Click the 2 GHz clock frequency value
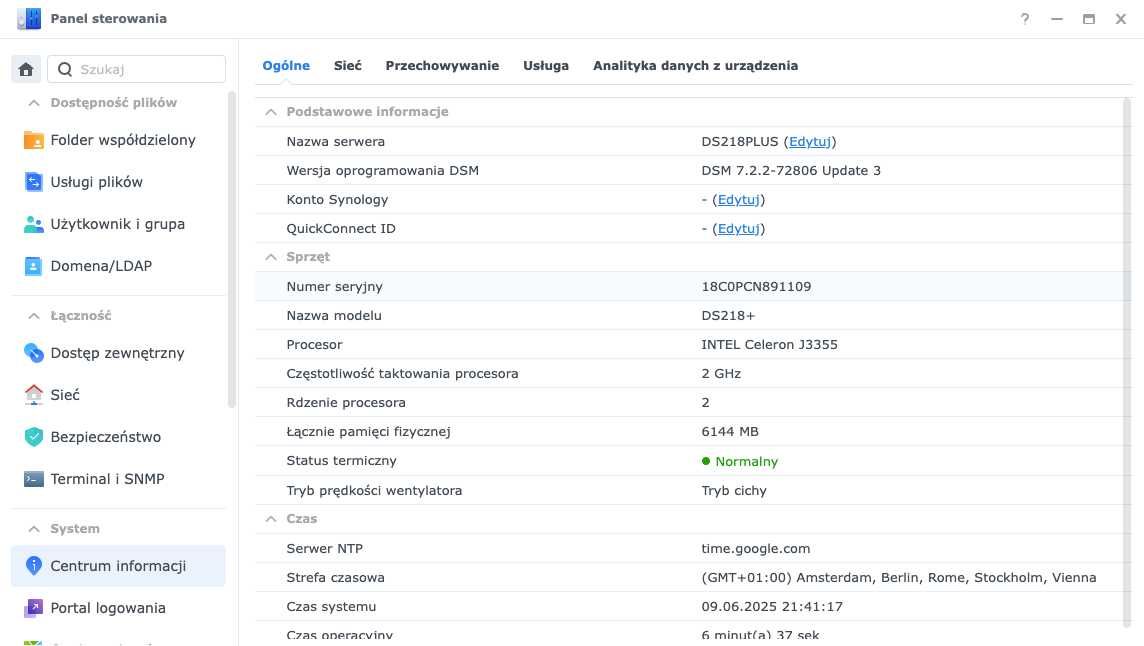The image size is (1144, 646). pyautogui.click(x=721, y=374)
